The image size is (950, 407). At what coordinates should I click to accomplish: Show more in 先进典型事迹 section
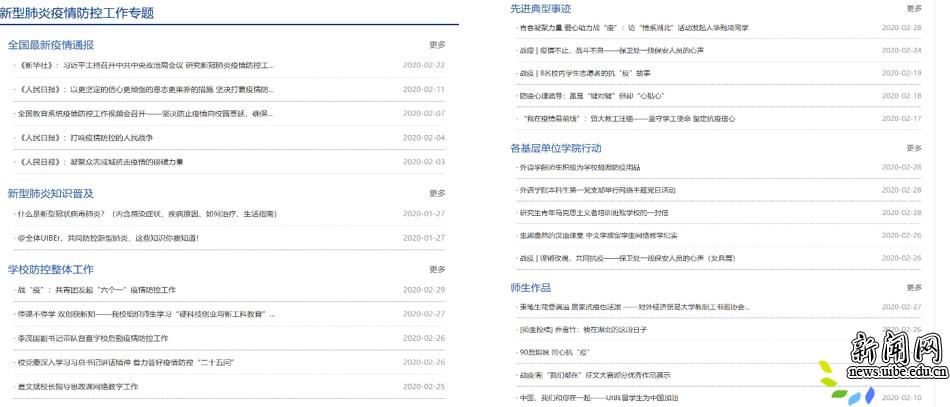(913, 8)
